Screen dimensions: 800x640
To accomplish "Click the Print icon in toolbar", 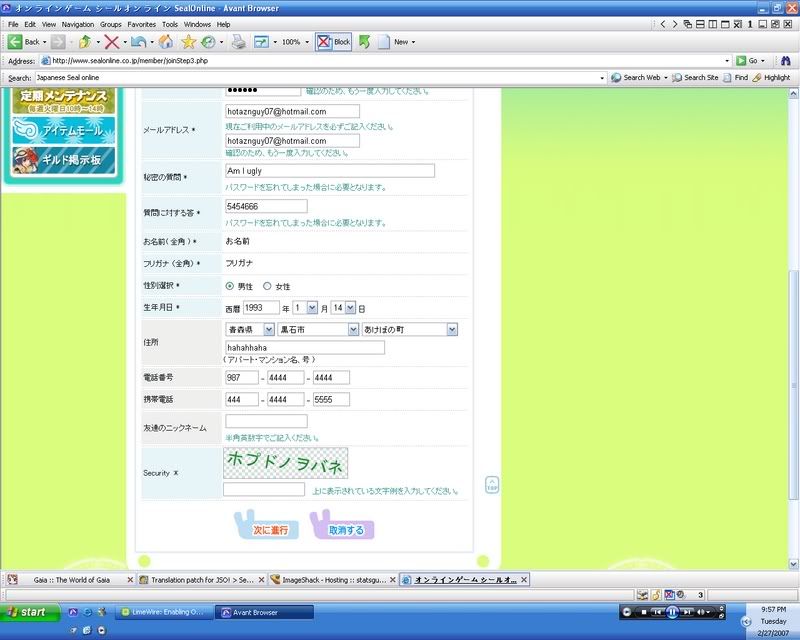I will pos(238,42).
